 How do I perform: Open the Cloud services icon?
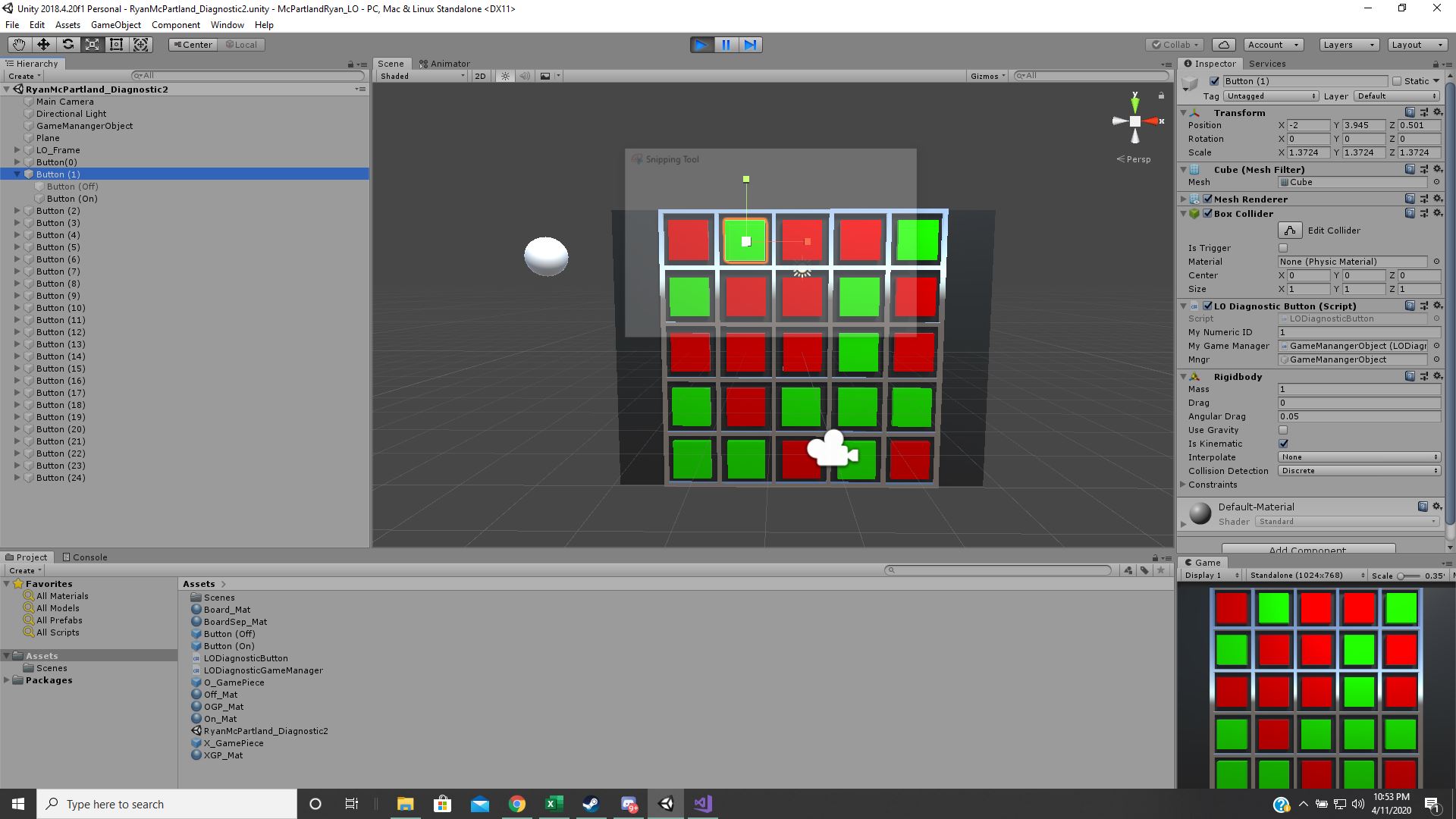coord(1223,45)
